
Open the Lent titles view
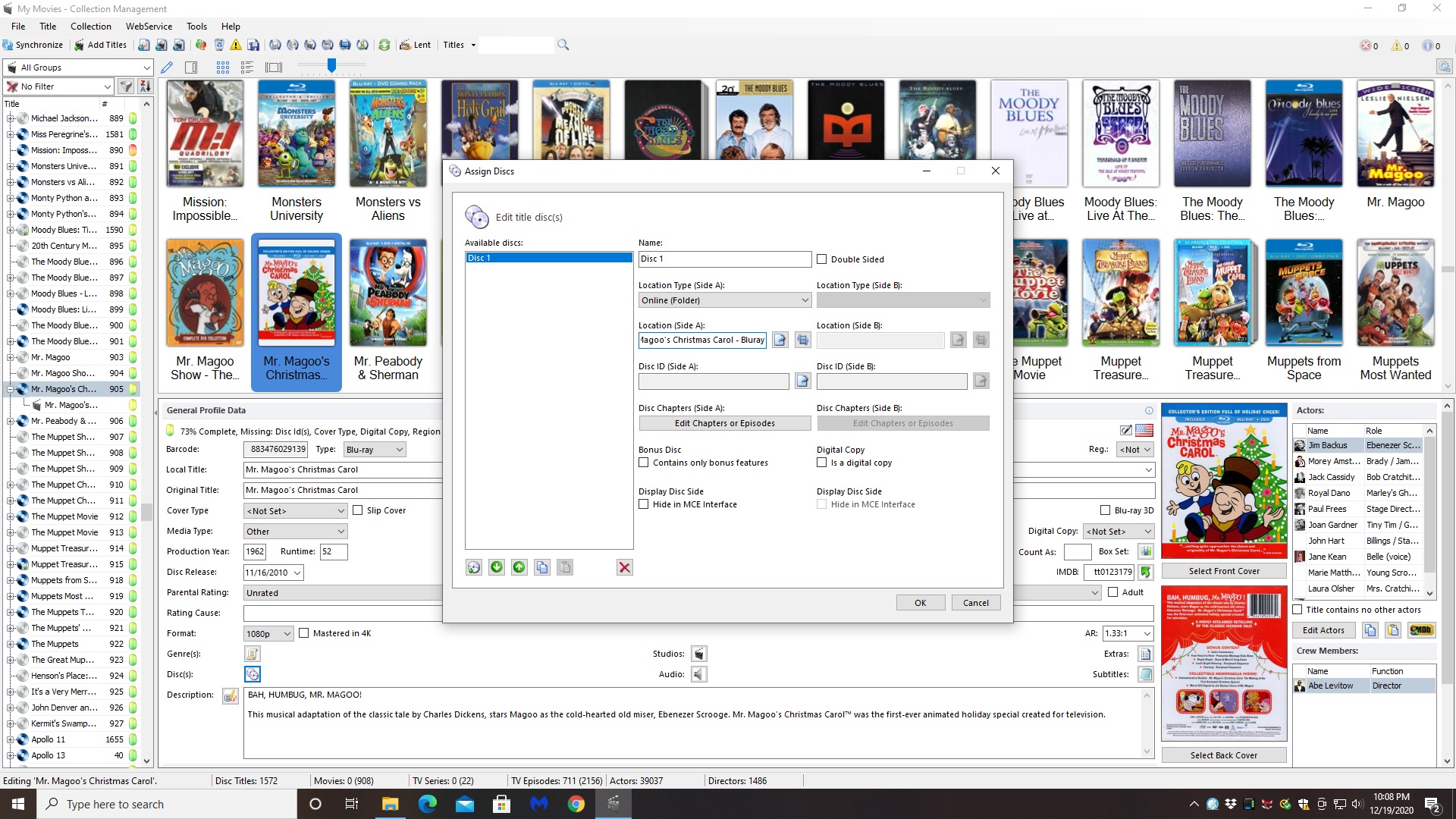(416, 45)
